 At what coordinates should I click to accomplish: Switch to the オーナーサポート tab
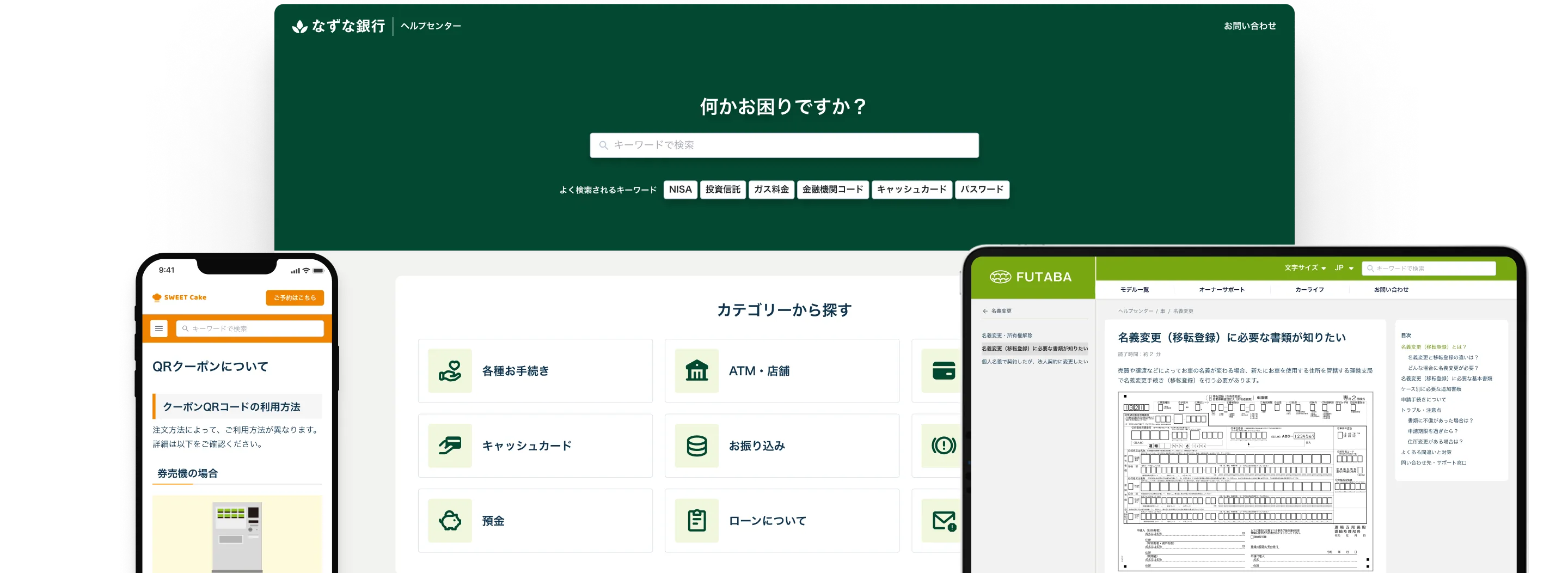pos(1221,290)
